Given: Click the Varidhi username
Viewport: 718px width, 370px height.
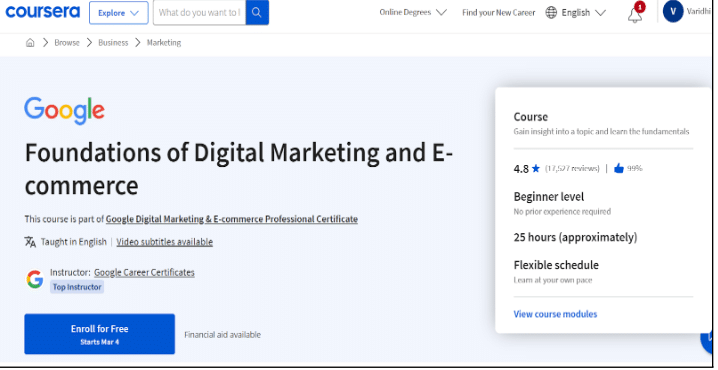Looking at the screenshot, I should tap(698, 12).
